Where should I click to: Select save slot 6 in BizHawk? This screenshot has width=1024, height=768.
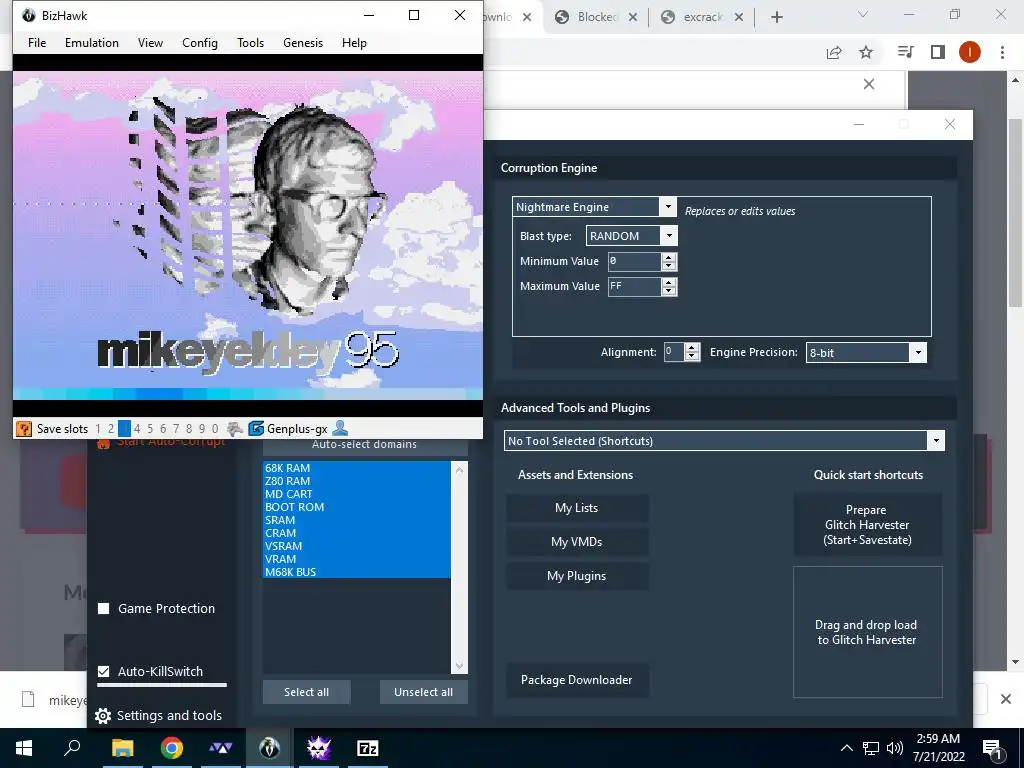[163, 429]
